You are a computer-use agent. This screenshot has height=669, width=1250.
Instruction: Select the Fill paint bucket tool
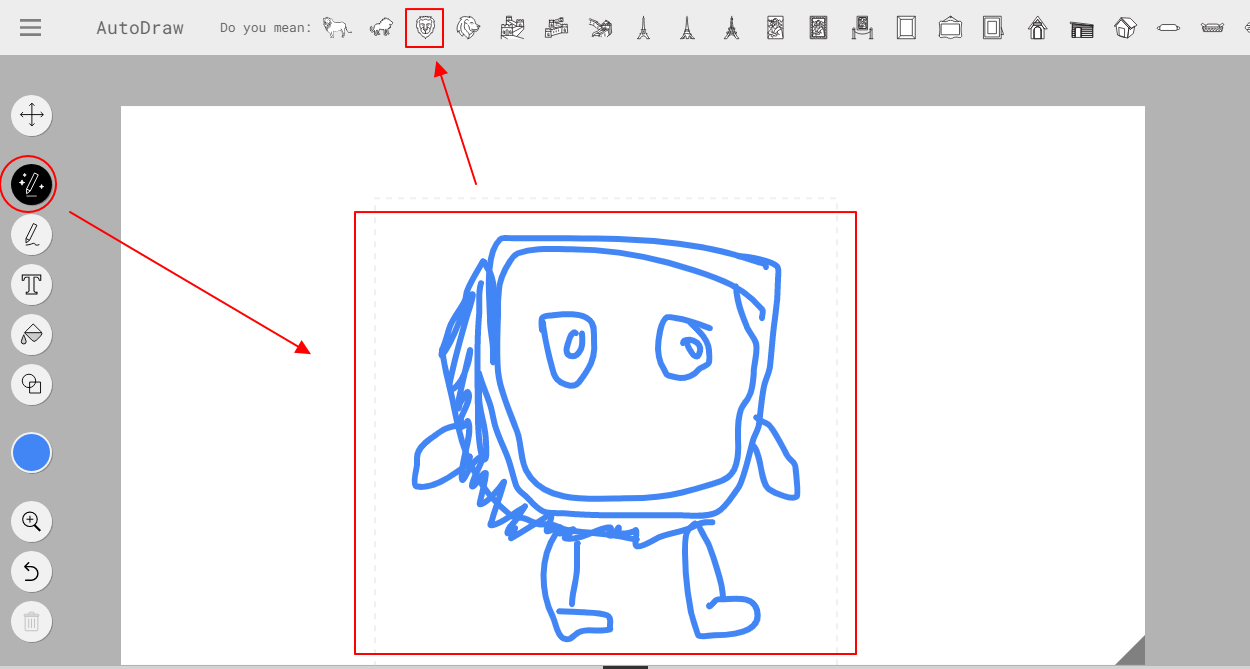(31, 334)
